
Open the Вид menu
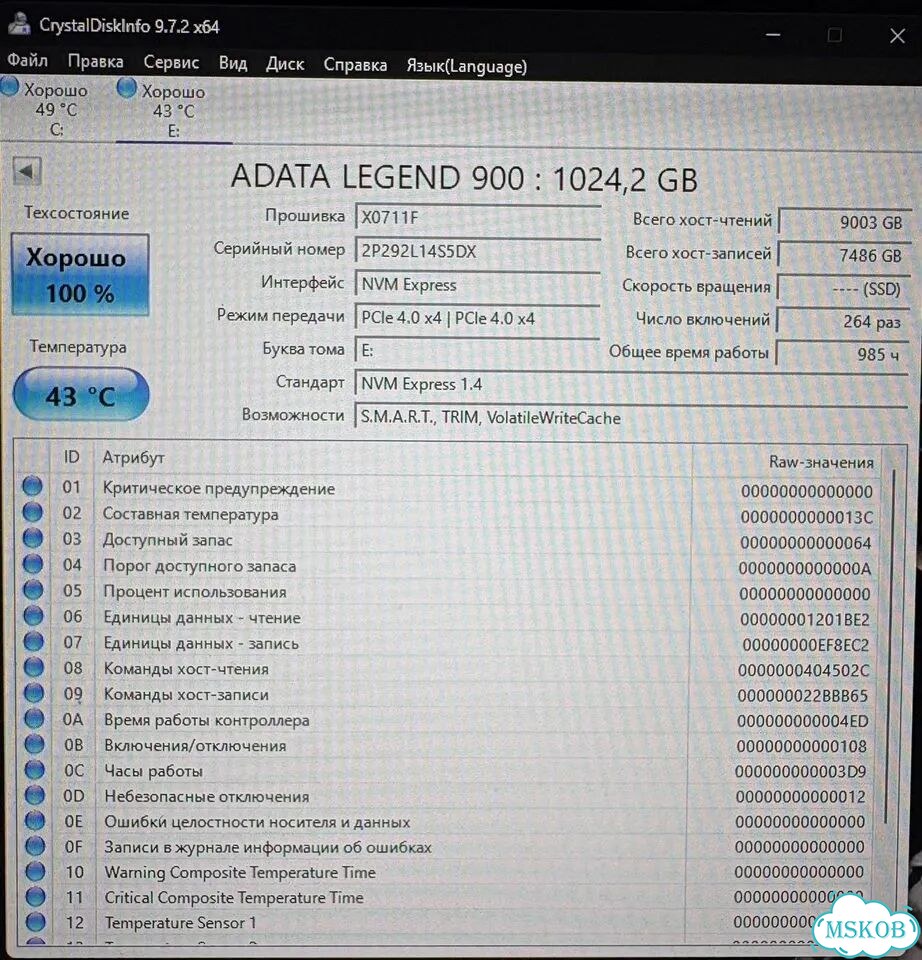click(233, 63)
